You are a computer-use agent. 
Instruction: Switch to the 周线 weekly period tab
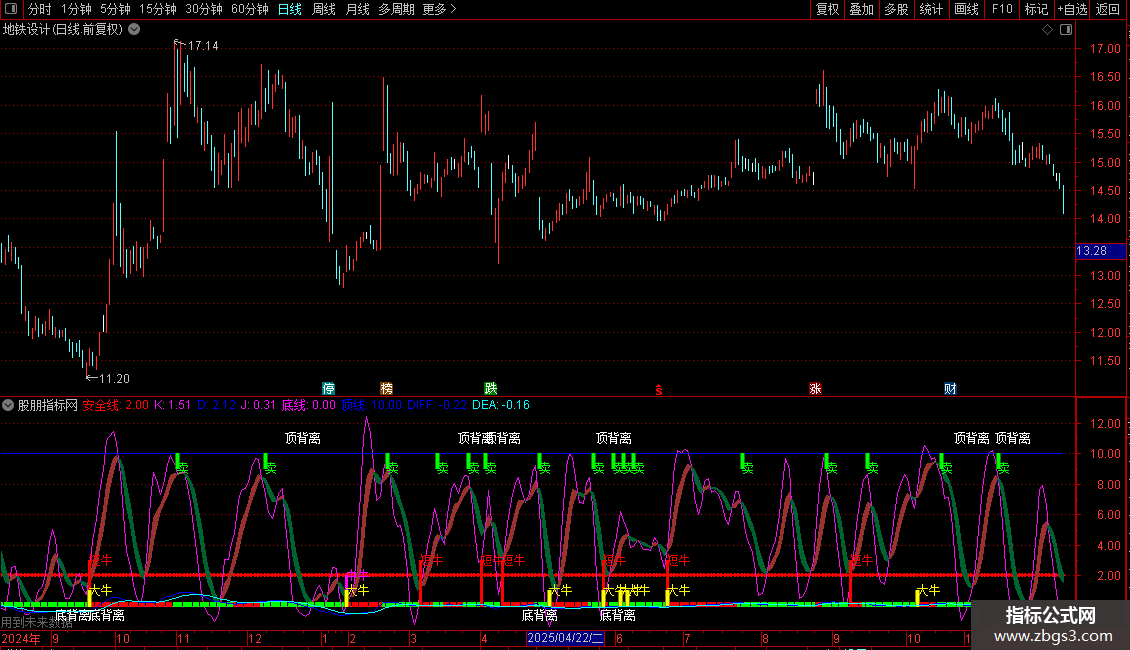coord(324,10)
